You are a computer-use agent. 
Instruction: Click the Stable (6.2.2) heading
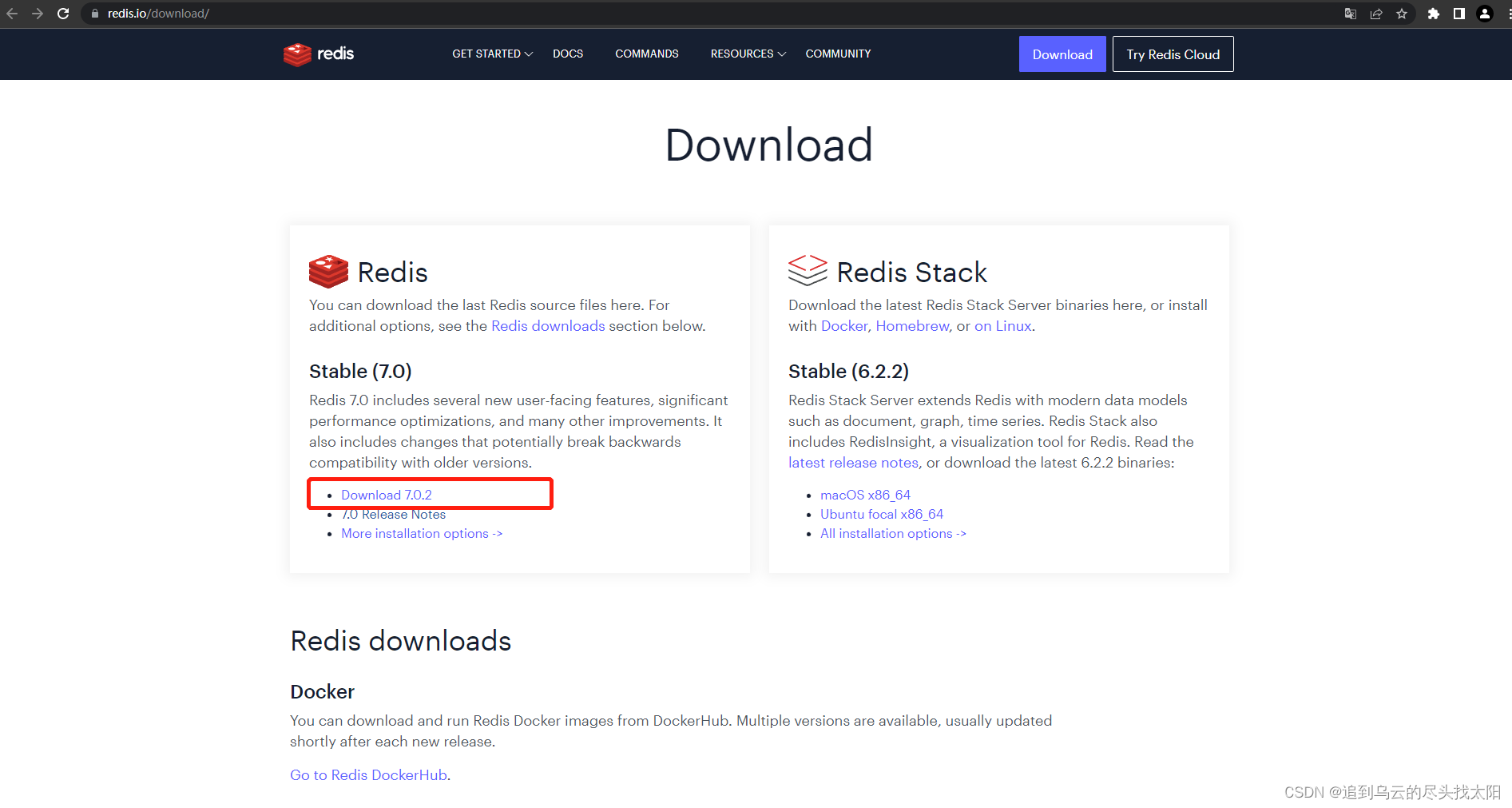[x=848, y=372]
